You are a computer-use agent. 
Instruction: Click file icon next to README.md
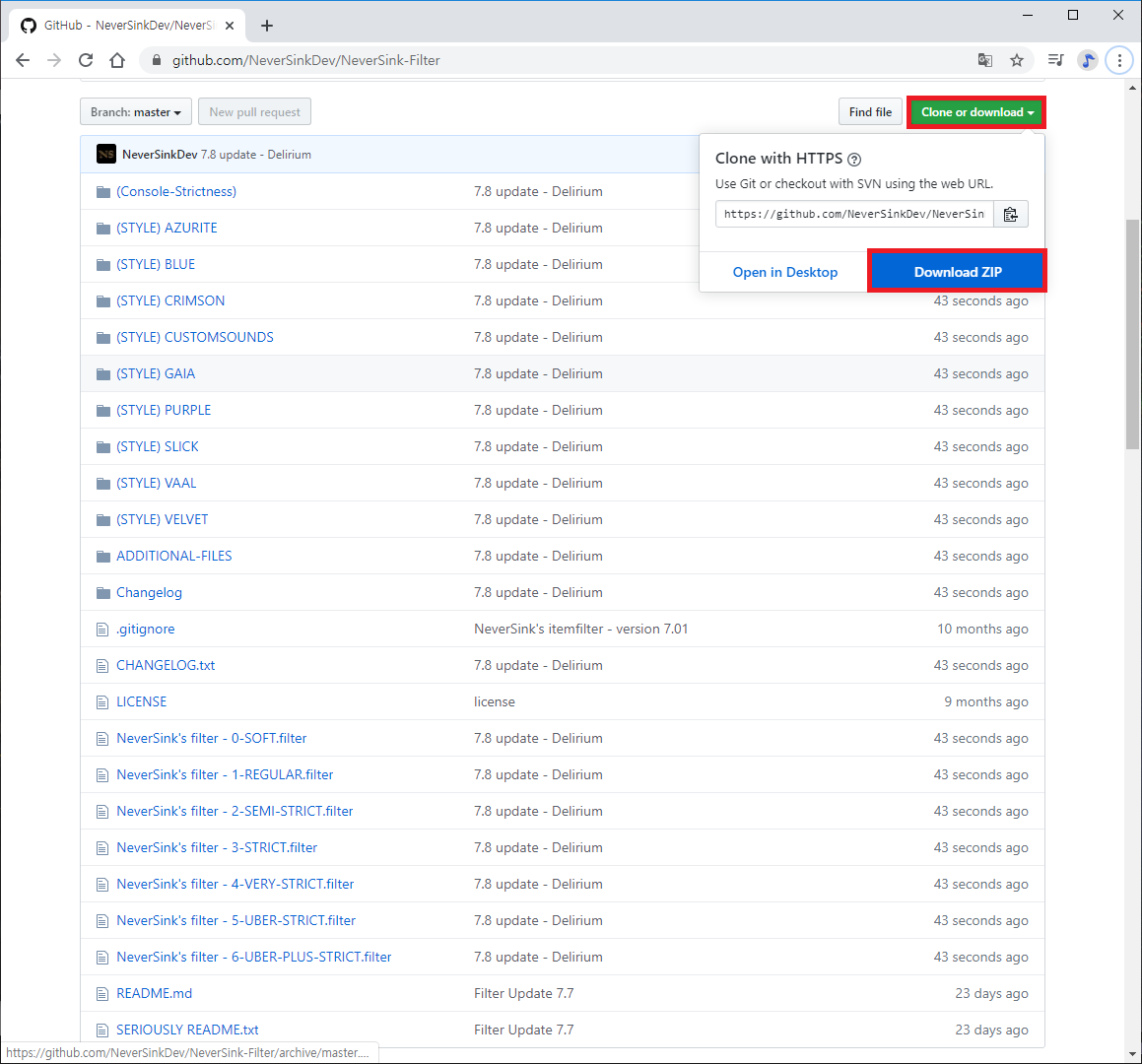click(x=102, y=994)
